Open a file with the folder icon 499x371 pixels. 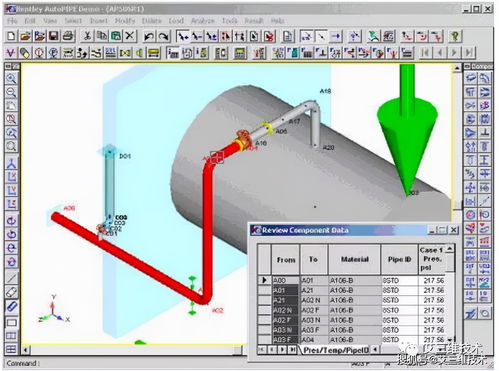[25, 36]
